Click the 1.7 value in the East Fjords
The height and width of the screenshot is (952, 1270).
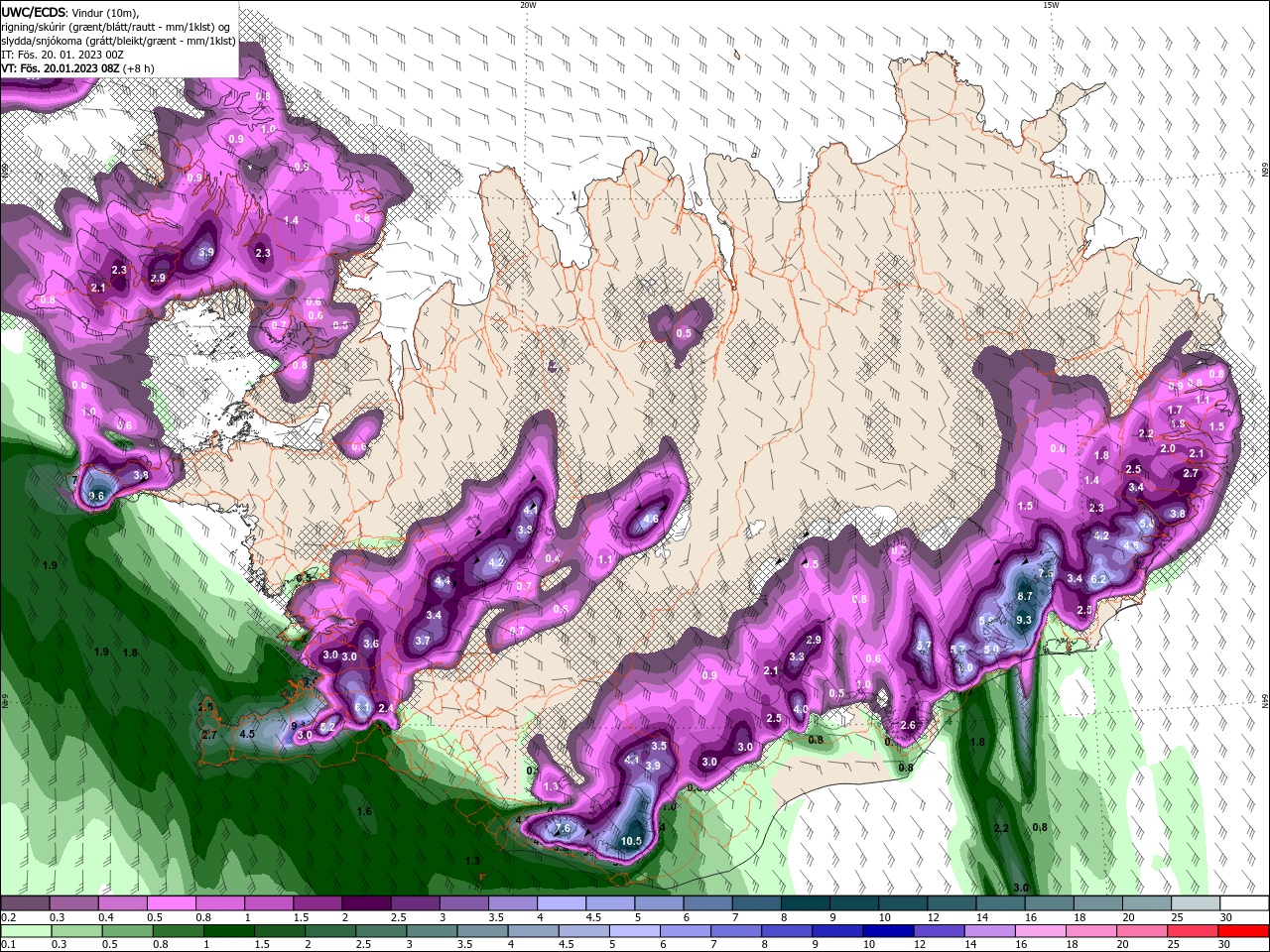pos(1175,410)
